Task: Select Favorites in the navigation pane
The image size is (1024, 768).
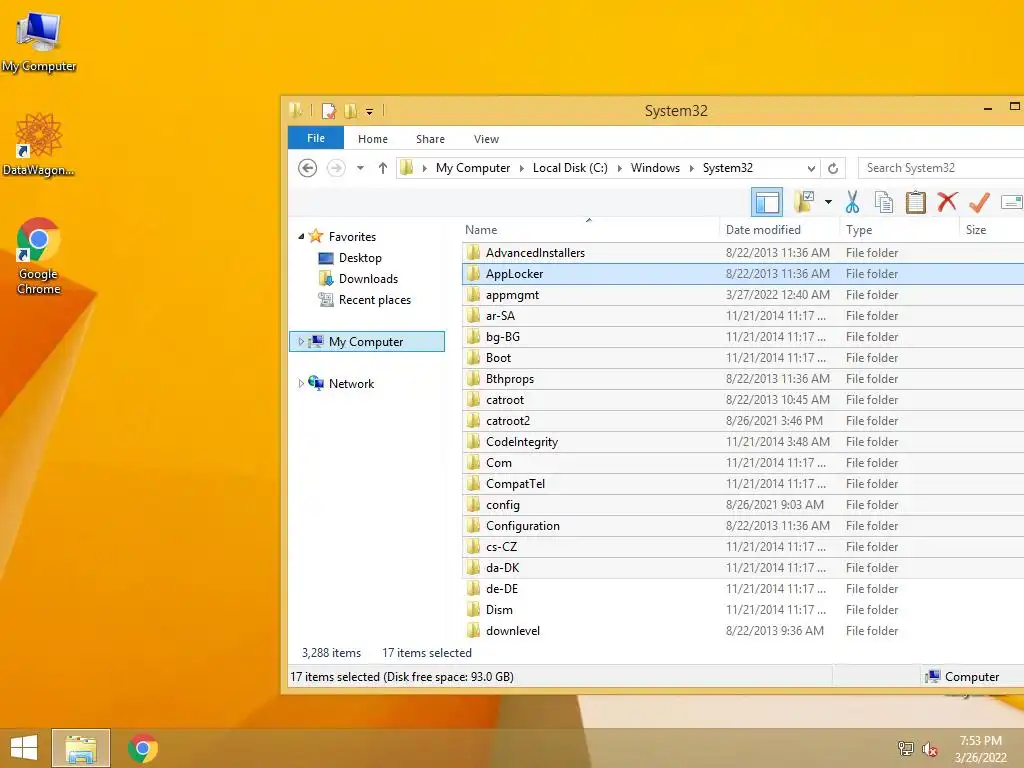Action: click(x=352, y=236)
